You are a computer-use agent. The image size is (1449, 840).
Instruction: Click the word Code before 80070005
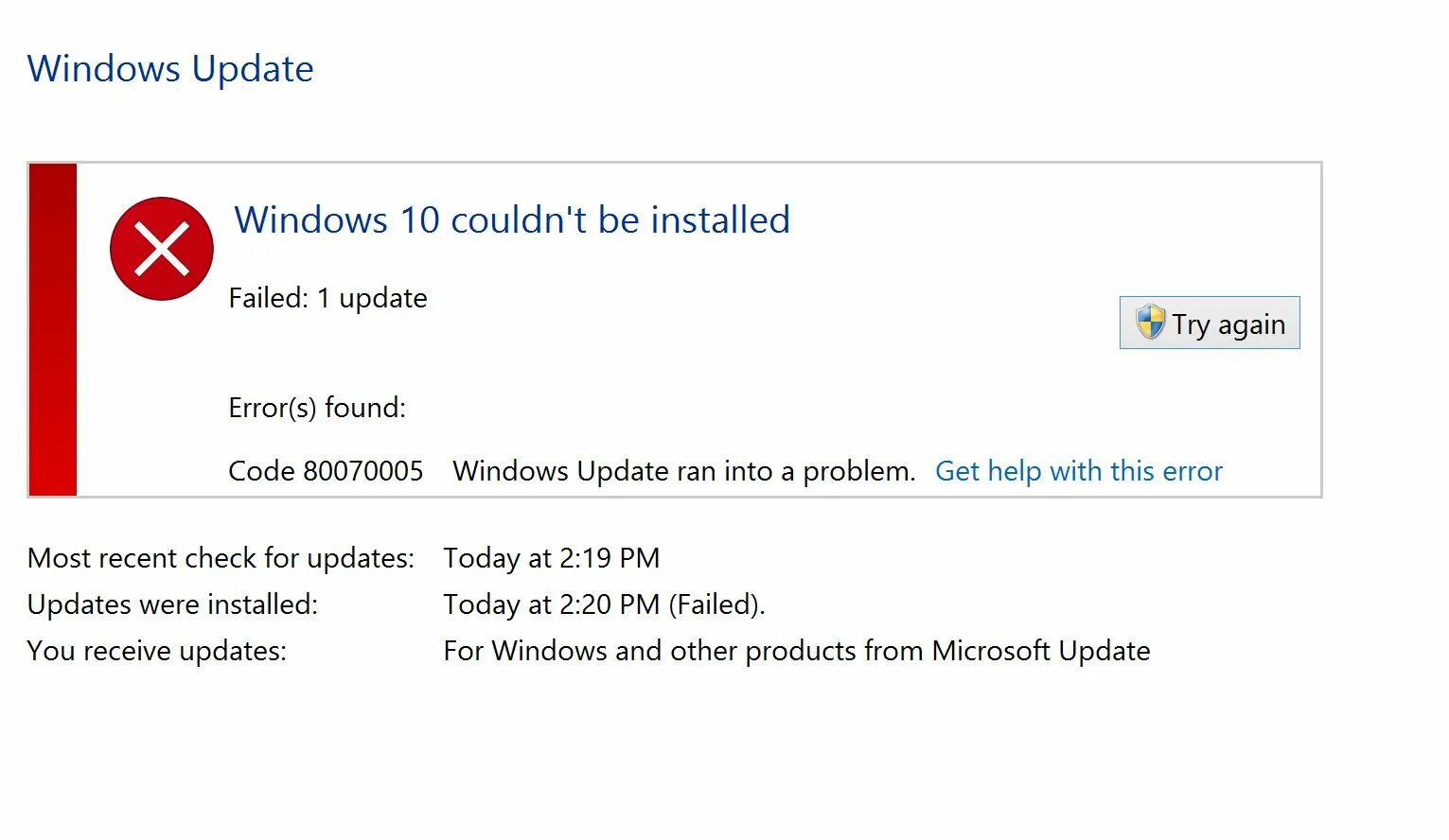coord(260,471)
